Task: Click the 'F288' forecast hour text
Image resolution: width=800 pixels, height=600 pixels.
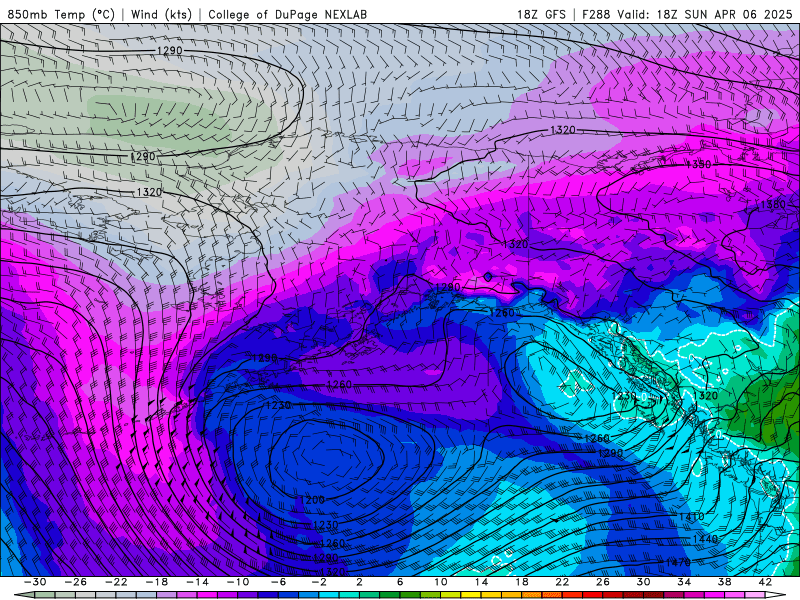Action: [x=596, y=14]
